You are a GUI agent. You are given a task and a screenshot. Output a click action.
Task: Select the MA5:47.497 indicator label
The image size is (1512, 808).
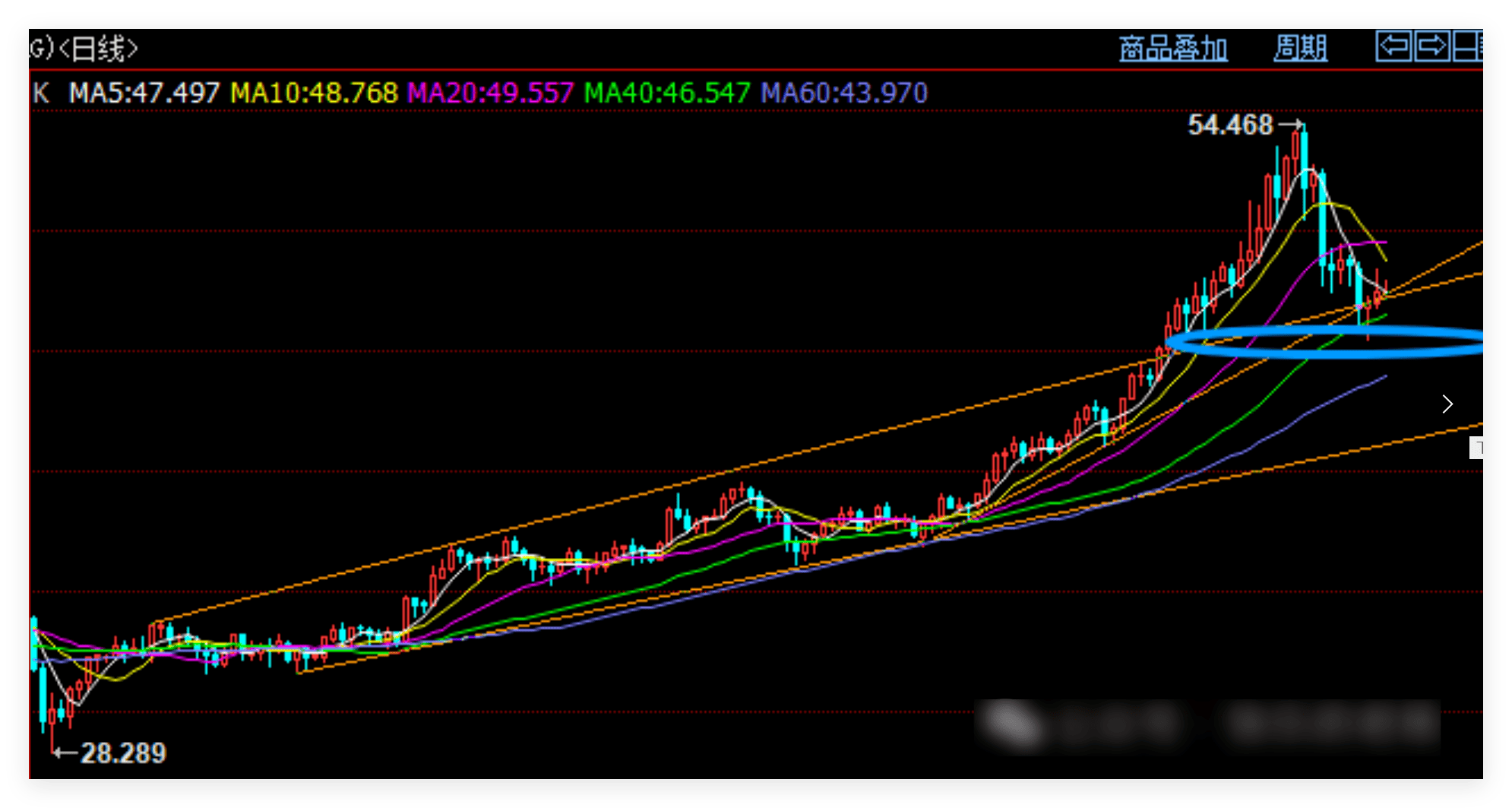(x=144, y=93)
